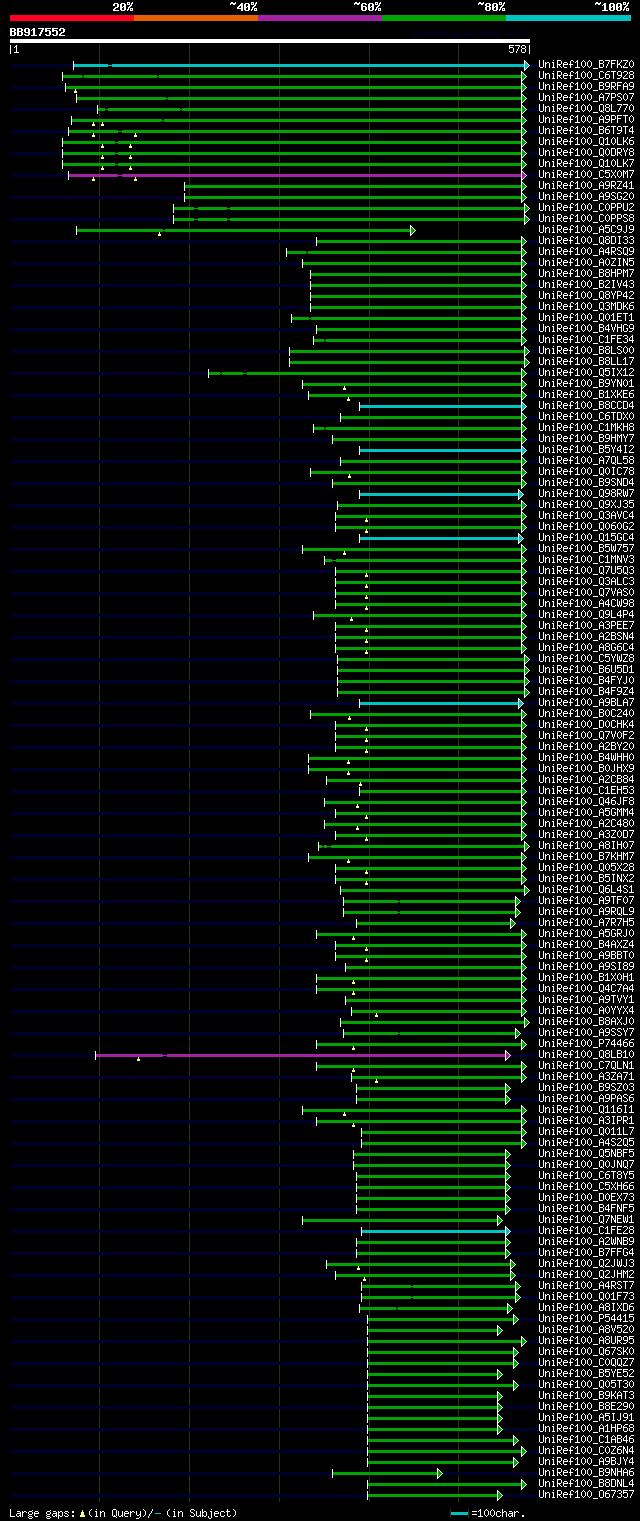Select the UniRef100_P54415 label
This screenshot has height=1521, width=640.
click(x=586, y=1318)
